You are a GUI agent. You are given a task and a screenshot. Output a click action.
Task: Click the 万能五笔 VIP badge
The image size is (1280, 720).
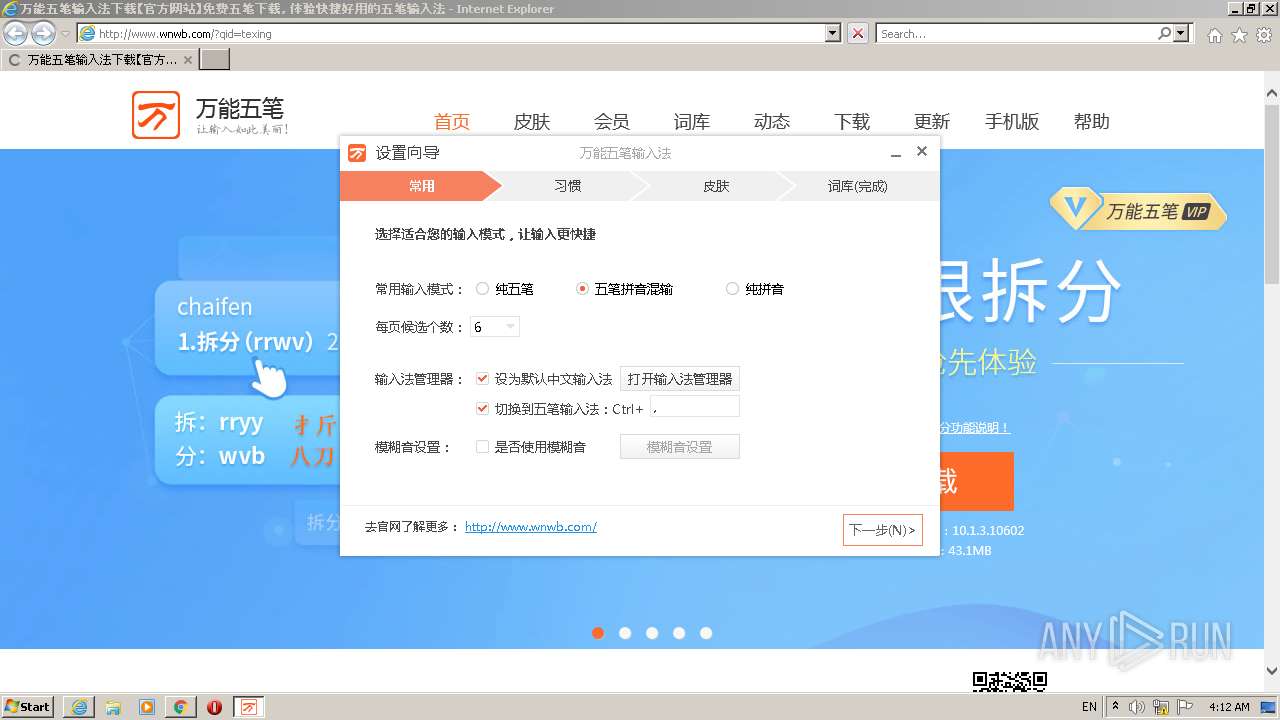click(x=1138, y=210)
